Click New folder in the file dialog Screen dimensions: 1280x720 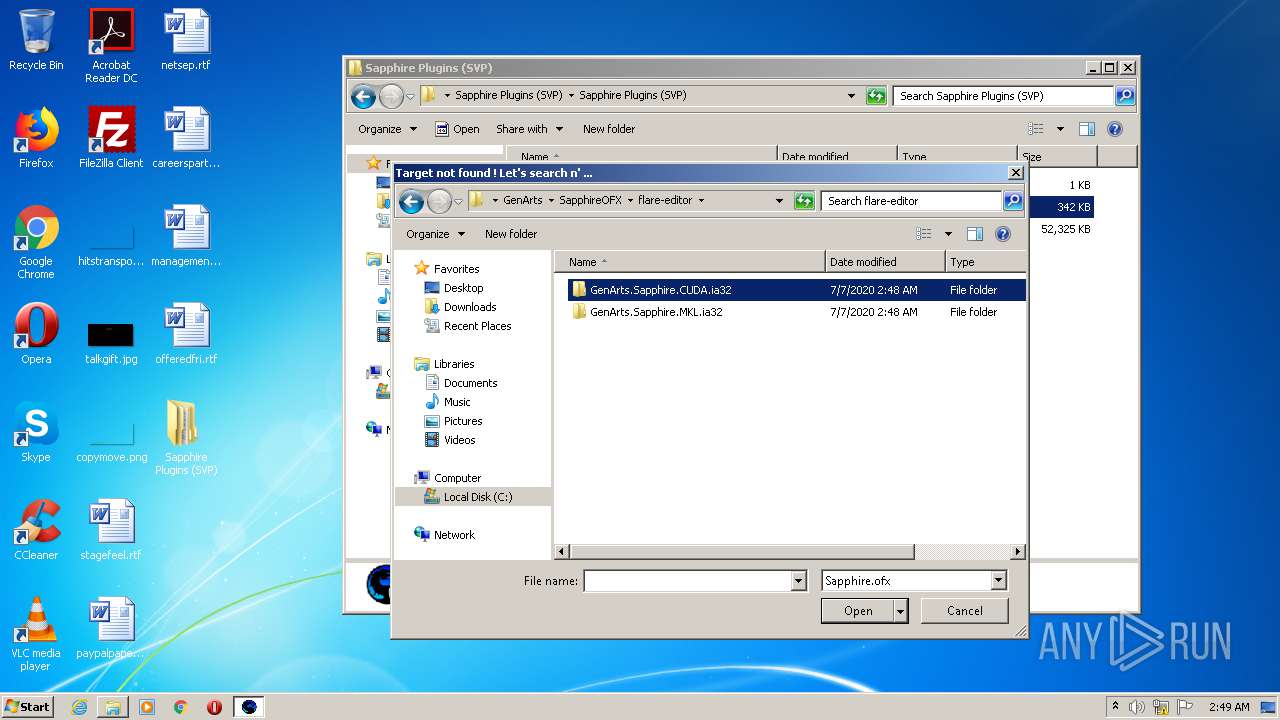511,234
